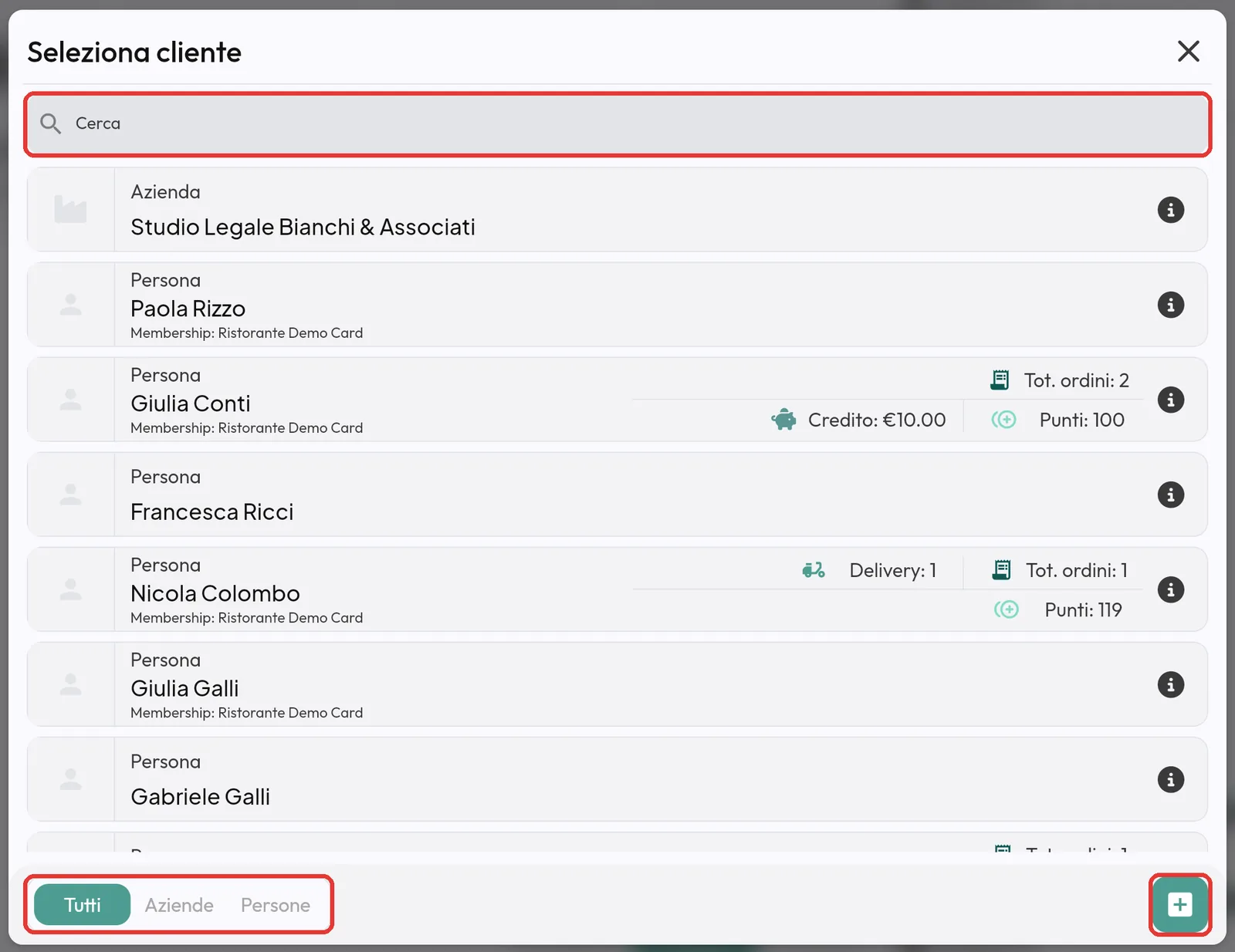Viewport: 1235px width, 952px height.
Task: Click Tot. ordini: 1 for Nicola Colombo
Action: pyautogui.click(x=1077, y=570)
